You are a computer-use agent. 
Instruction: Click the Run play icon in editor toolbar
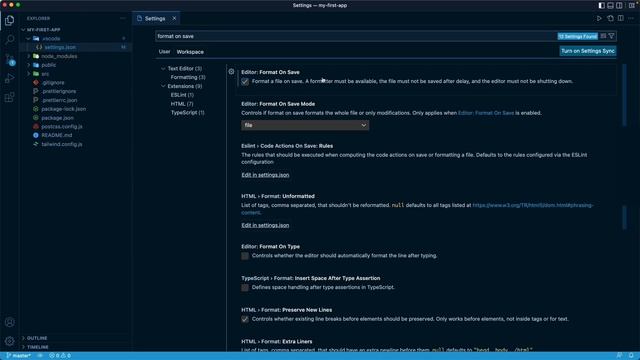(599, 18)
